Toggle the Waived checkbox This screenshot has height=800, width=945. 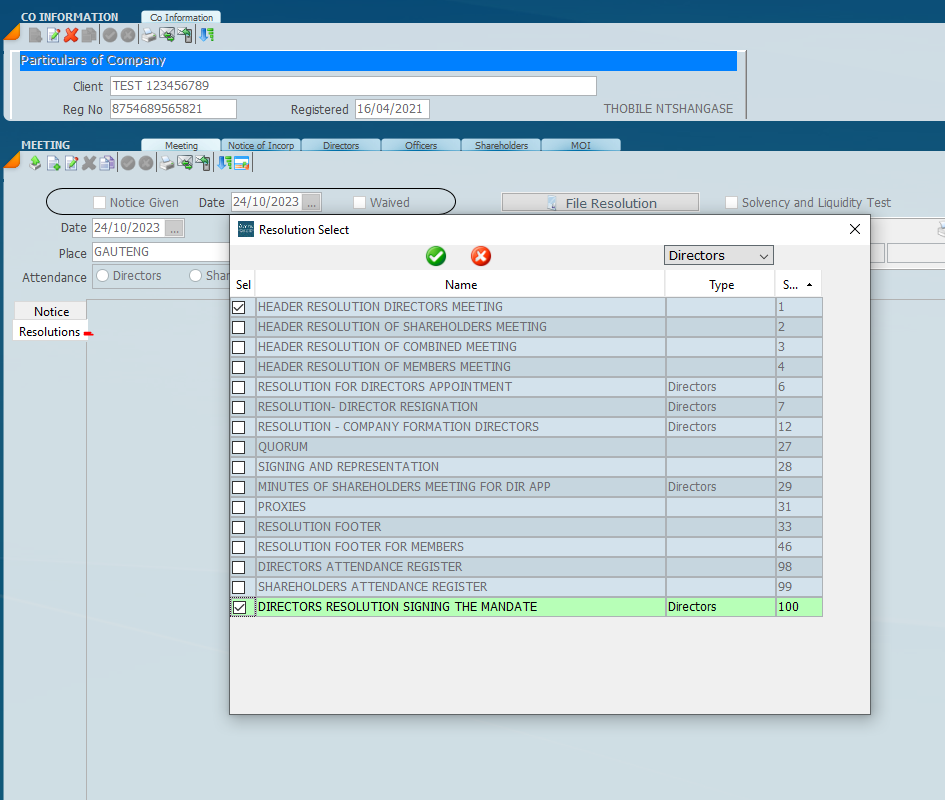(359, 203)
